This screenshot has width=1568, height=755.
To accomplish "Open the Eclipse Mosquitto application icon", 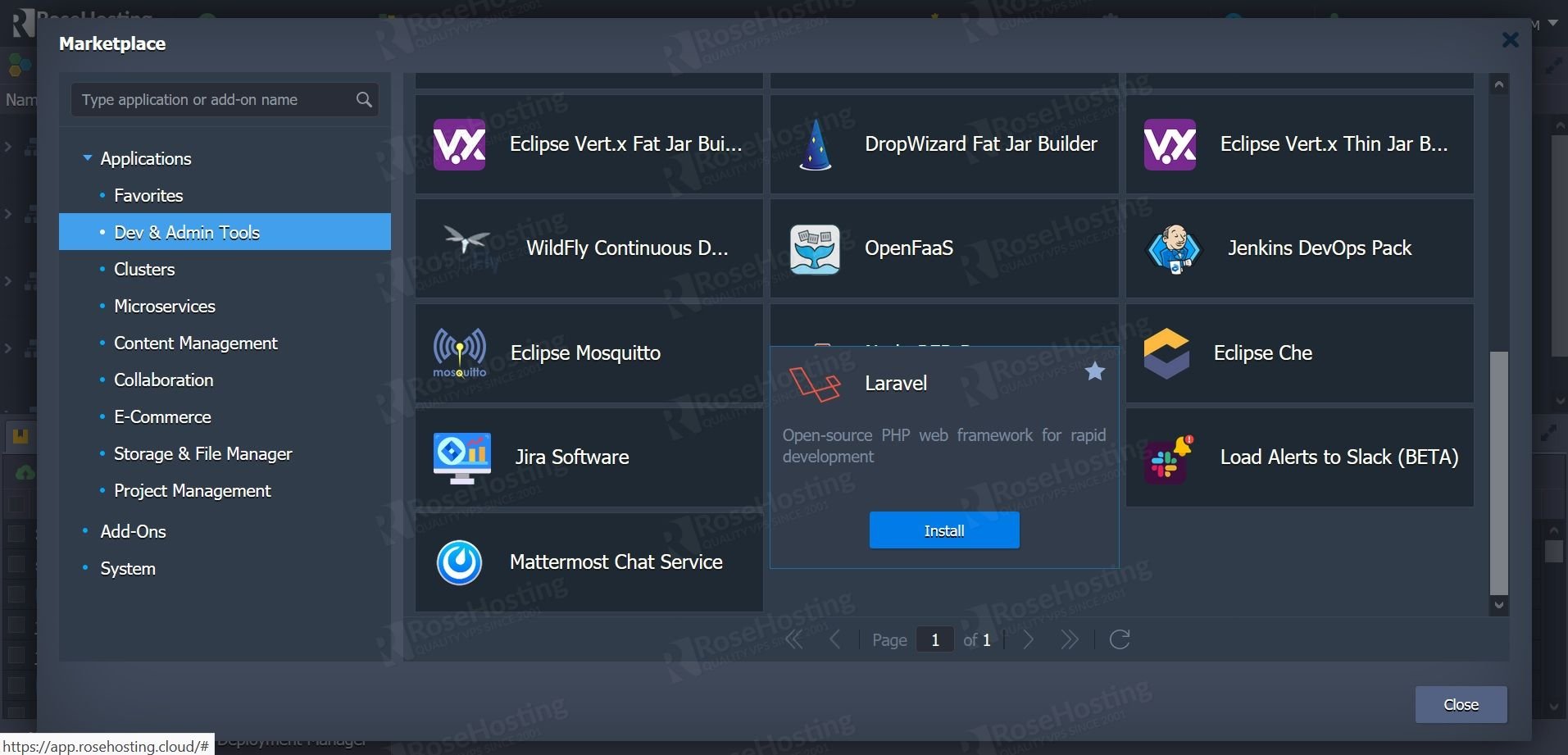I will (459, 352).
